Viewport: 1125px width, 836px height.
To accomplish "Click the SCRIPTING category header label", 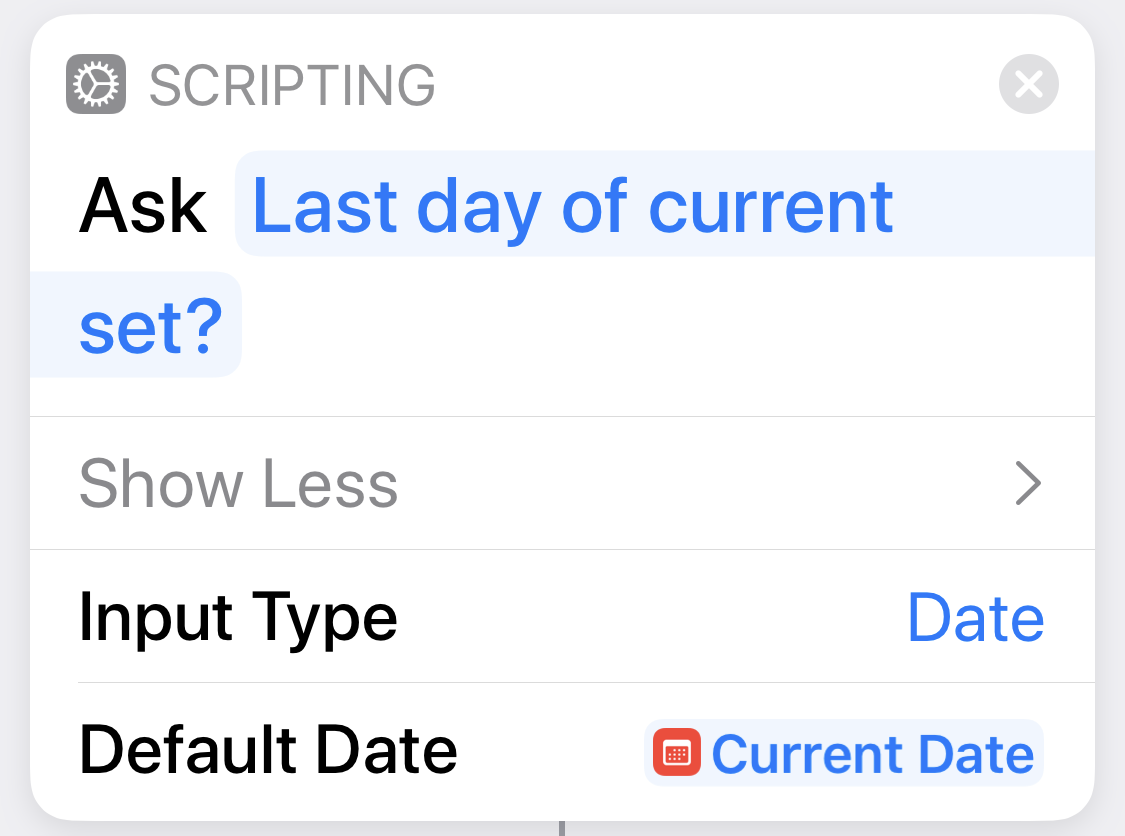I will click(x=292, y=85).
